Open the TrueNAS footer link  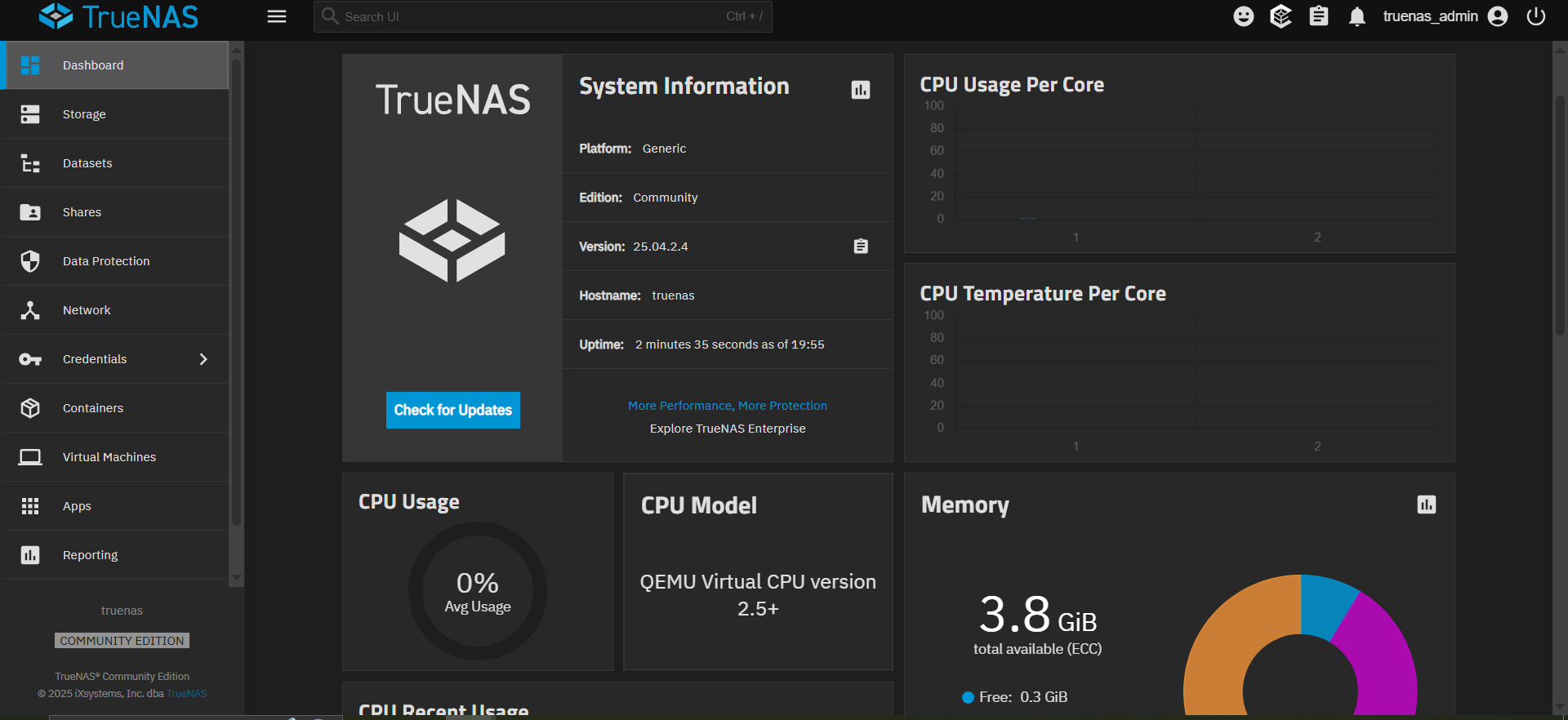tap(187, 694)
